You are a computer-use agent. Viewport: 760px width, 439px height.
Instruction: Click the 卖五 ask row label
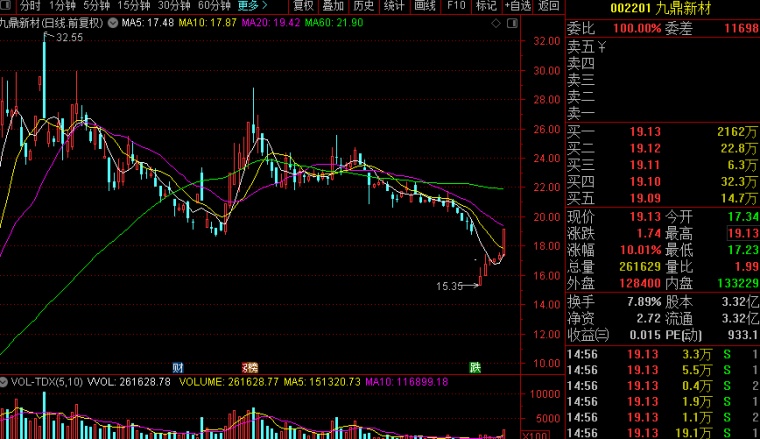581,47
